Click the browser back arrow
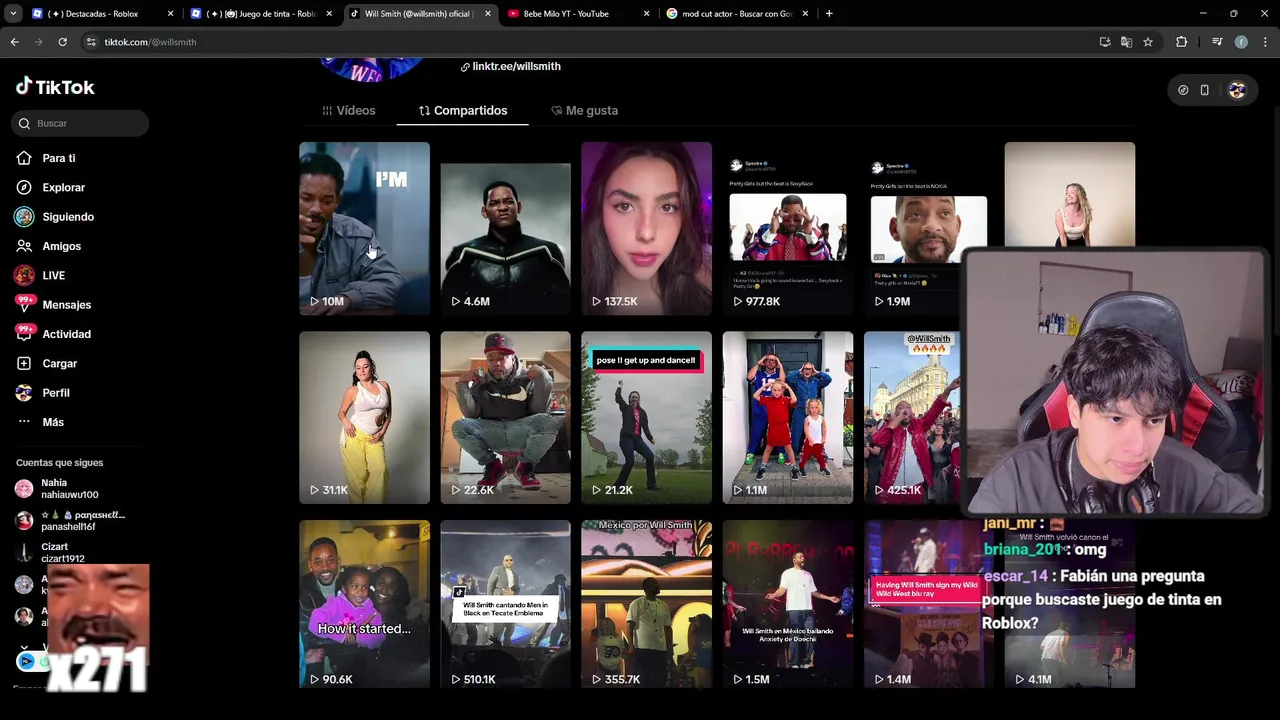This screenshot has width=1280, height=720. pos(14,42)
